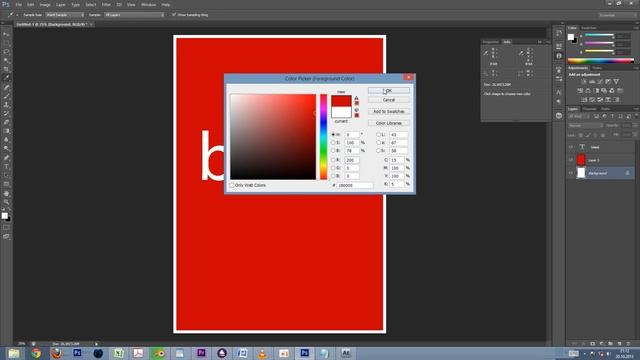The width and height of the screenshot is (640, 360).
Task: Select the Dodge tool
Action: pos(6,149)
